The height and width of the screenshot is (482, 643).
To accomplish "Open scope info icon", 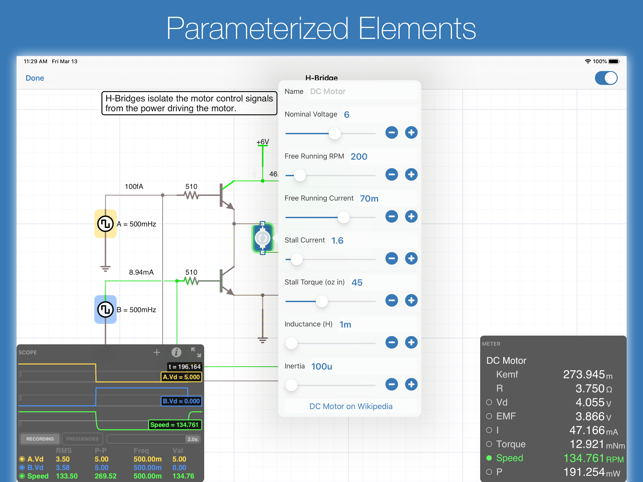I will (x=176, y=352).
